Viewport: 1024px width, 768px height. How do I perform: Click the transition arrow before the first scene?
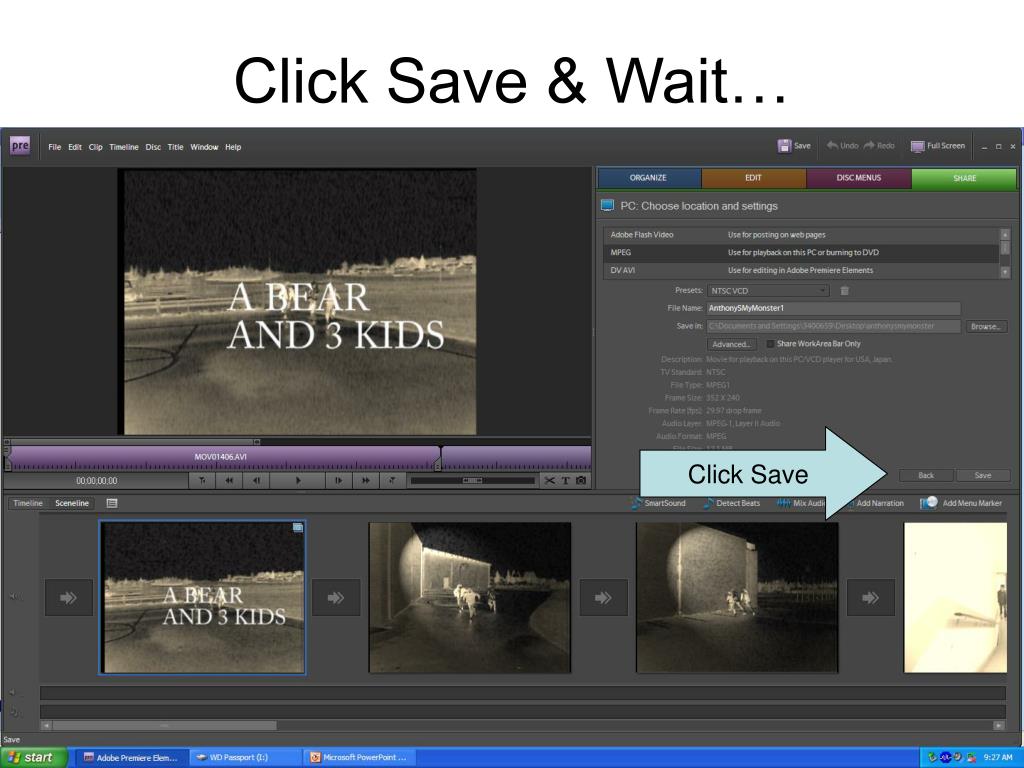coord(69,598)
